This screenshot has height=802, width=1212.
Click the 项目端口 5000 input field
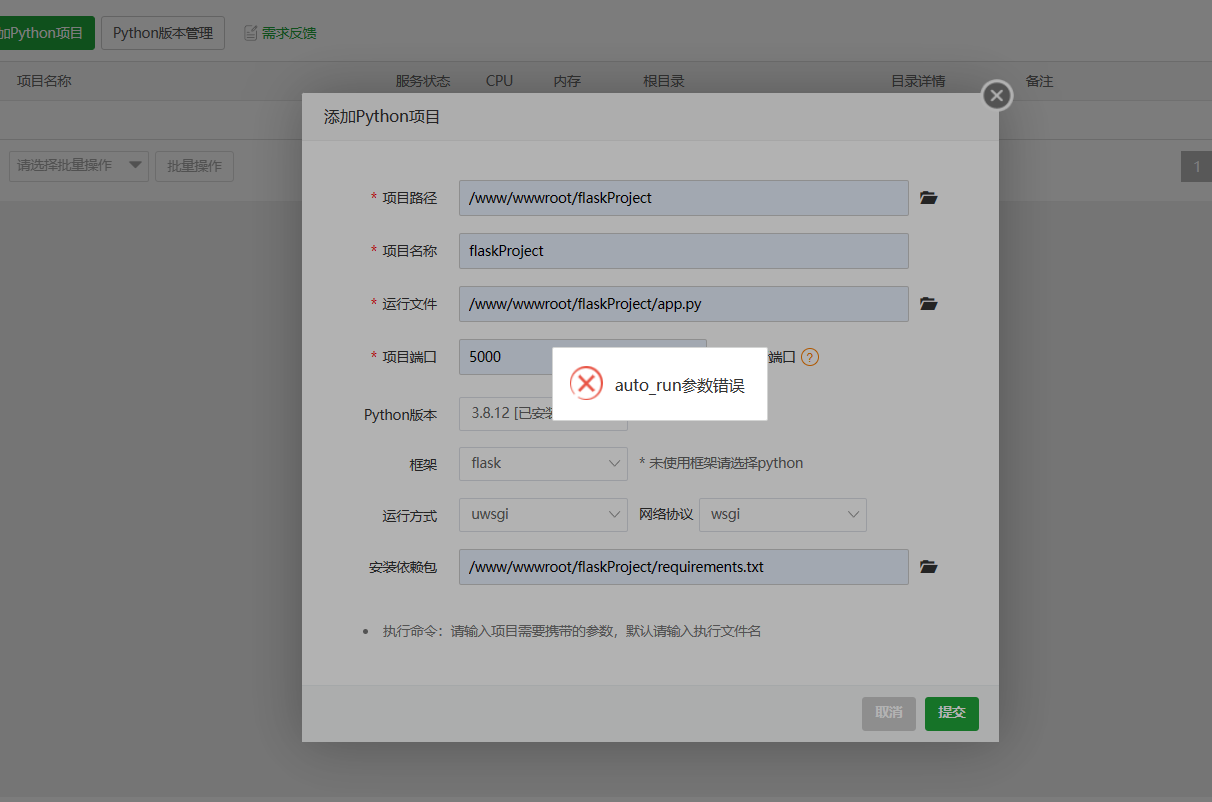[582, 357]
